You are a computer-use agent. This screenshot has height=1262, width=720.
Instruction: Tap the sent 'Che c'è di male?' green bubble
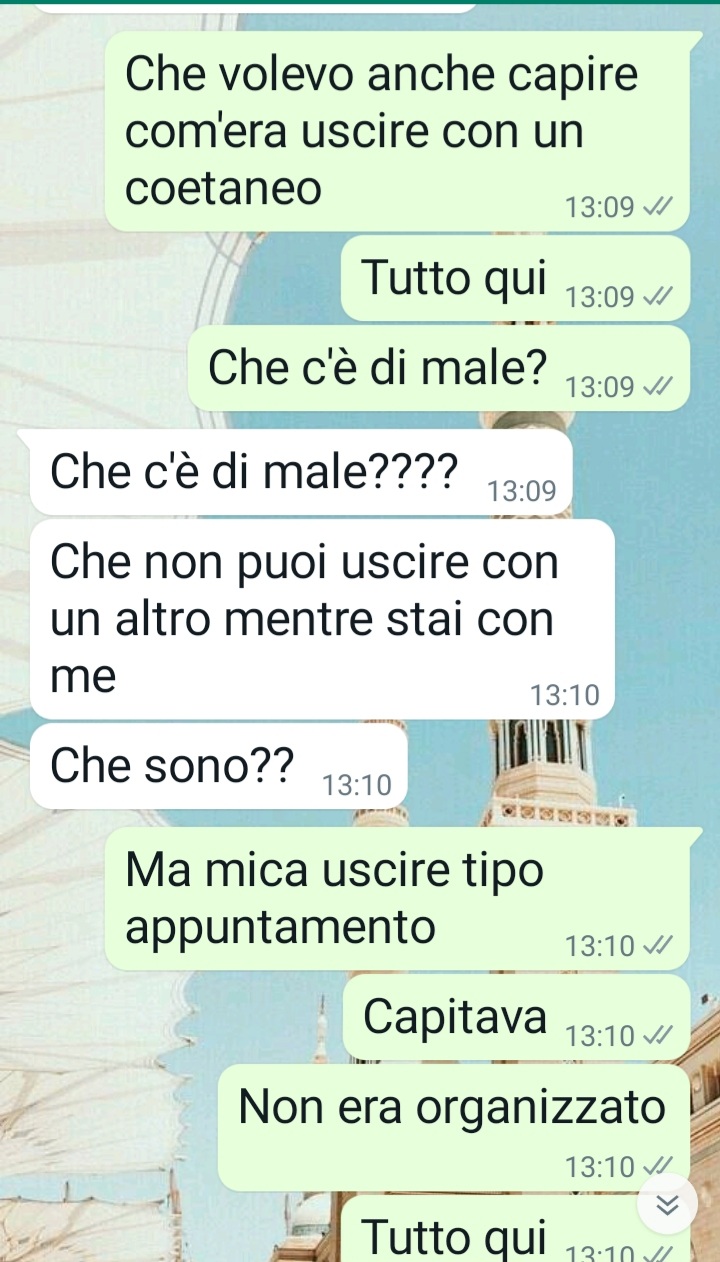(439, 368)
